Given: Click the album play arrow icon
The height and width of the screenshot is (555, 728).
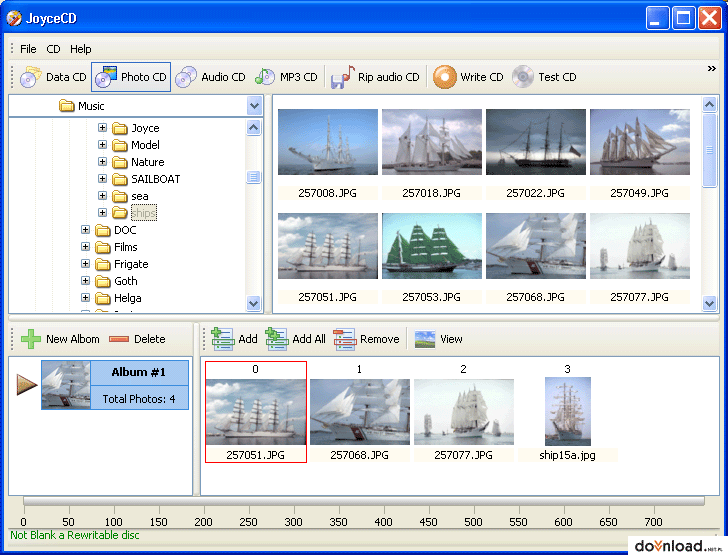Looking at the screenshot, I should 26,385.
